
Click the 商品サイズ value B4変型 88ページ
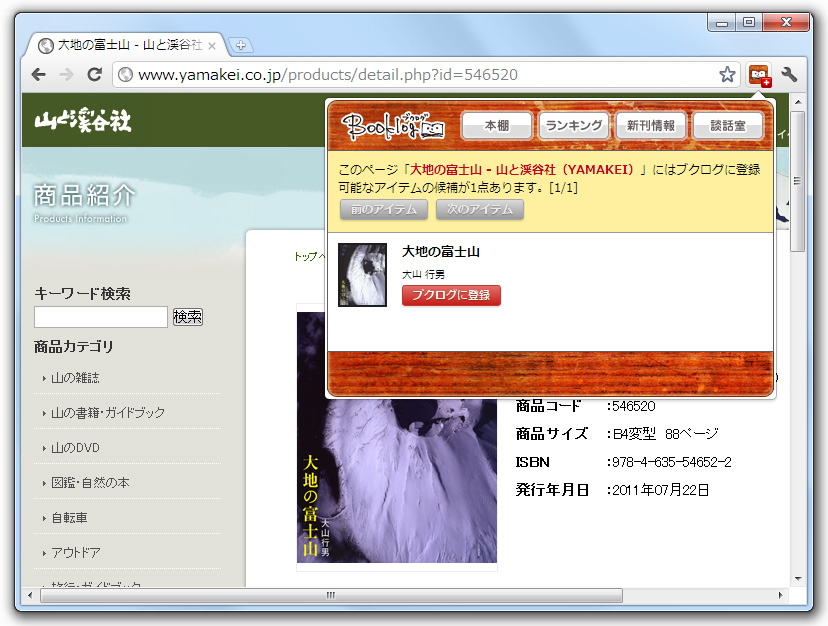[x=665, y=434]
